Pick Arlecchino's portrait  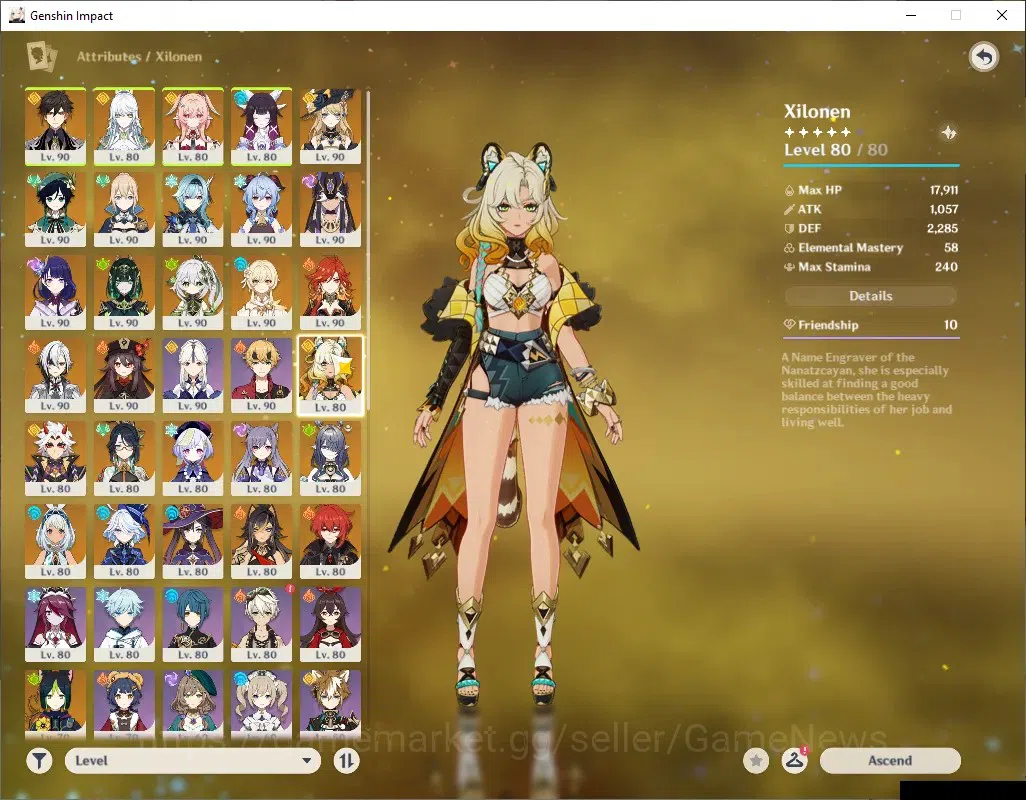pyautogui.click(x=56, y=375)
